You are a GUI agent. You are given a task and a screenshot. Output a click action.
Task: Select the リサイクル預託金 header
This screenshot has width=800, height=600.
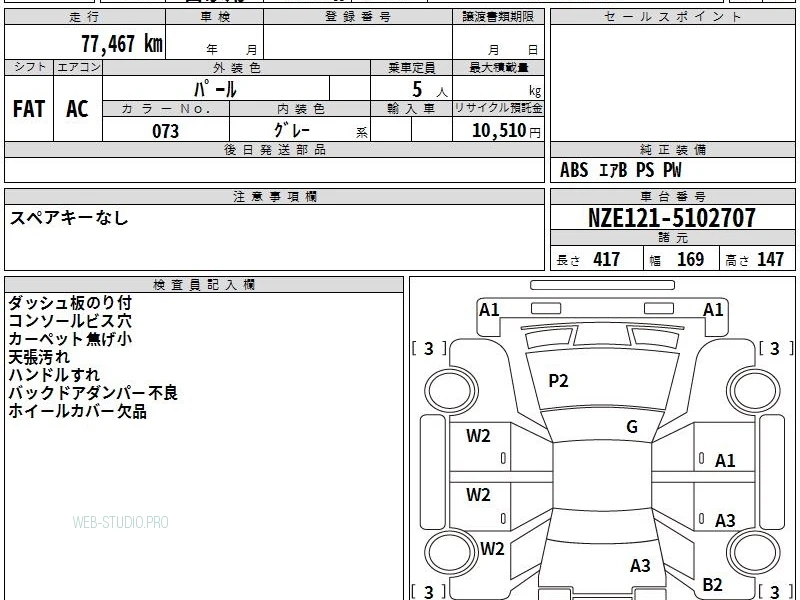tap(498, 108)
